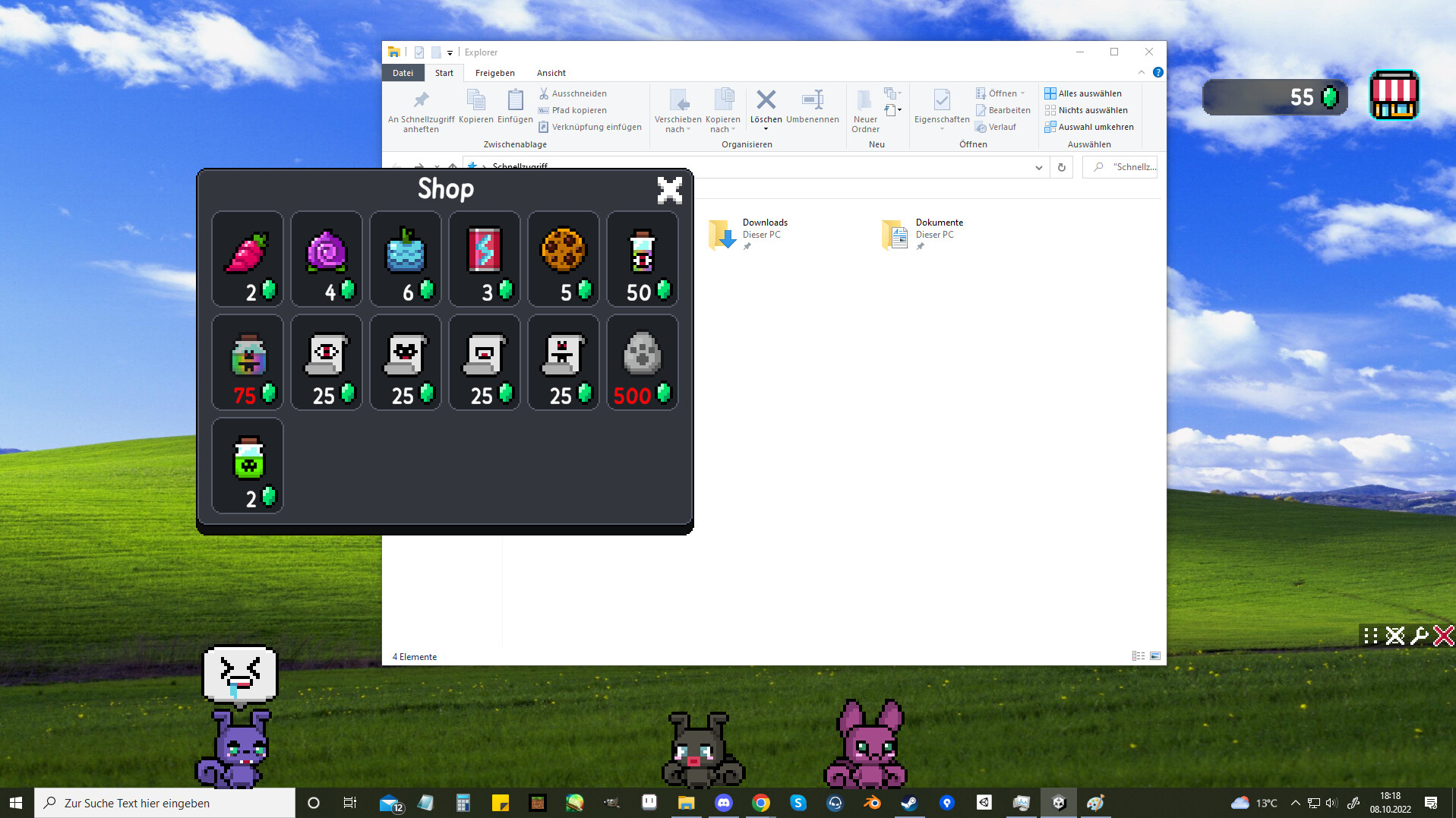The height and width of the screenshot is (818, 1456).
Task: Buy the chili pepper for 2 gems
Action: [247, 258]
